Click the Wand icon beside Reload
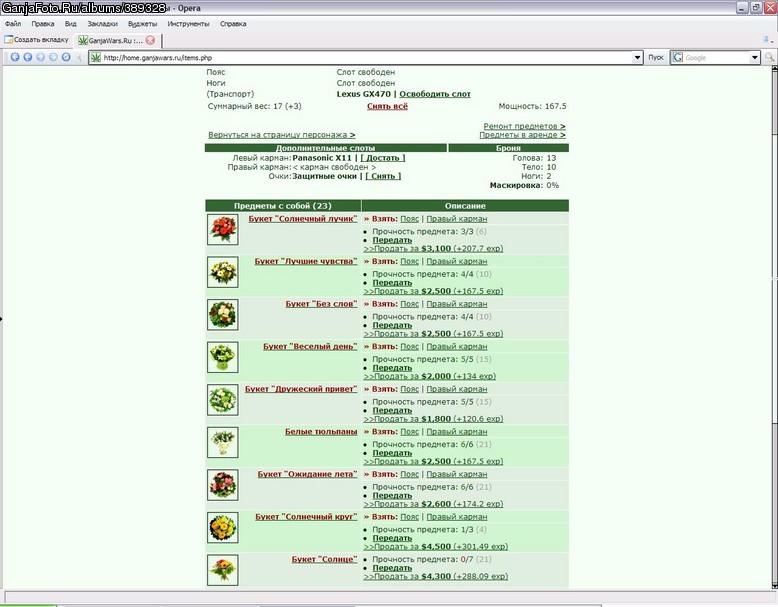 [x=78, y=58]
